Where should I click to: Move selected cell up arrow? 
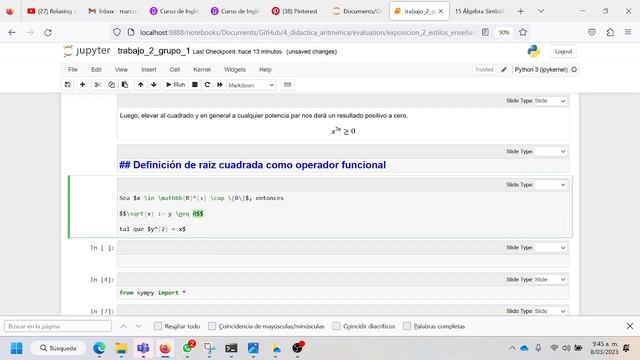pyautogui.click(x=140, y=85)
